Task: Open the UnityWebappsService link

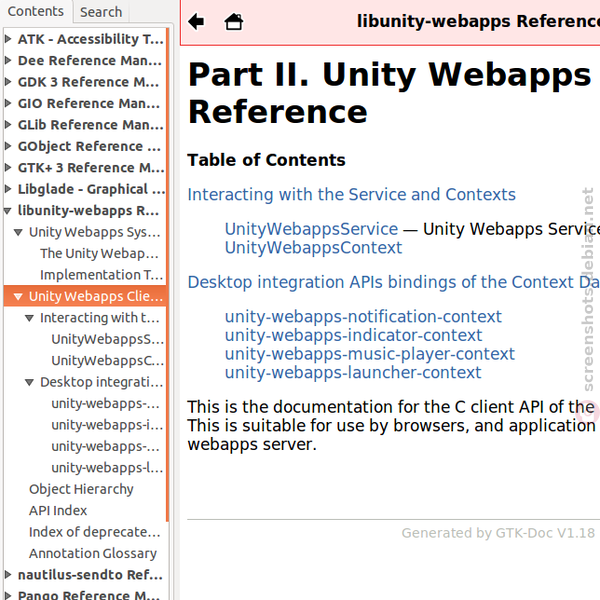Action: tap(311, 229)
